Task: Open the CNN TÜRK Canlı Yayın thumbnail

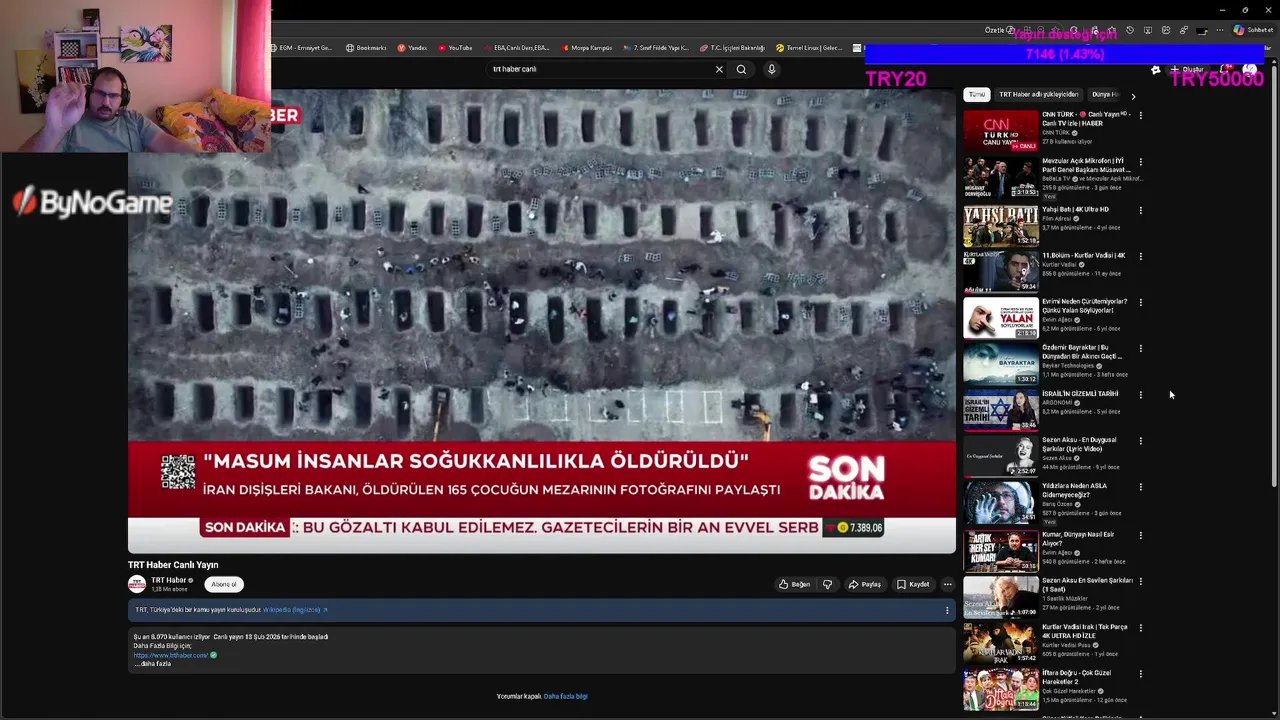Action: coord(1001,130)
